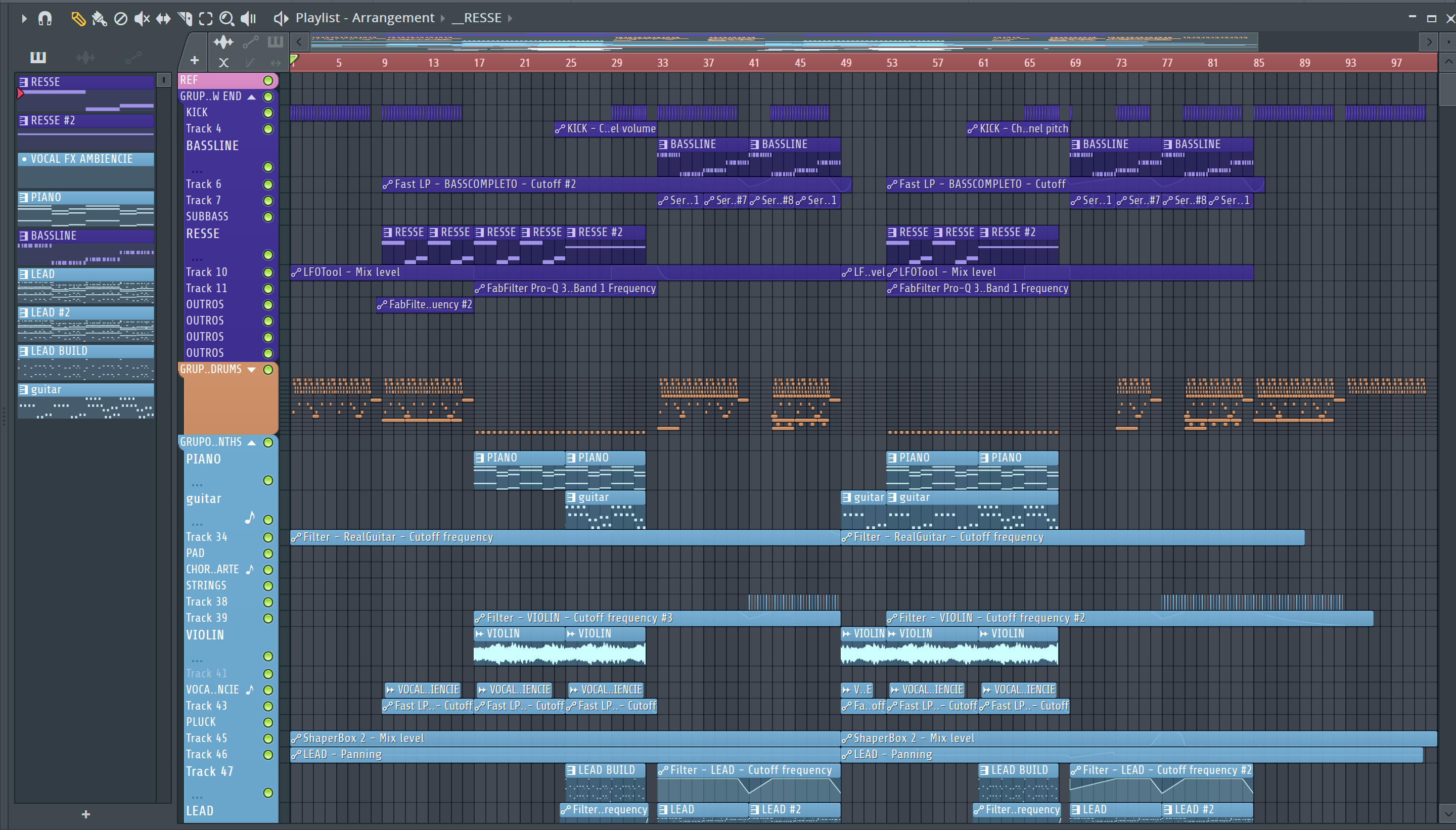Expand the GRUP..DRUMS group
The height and width of the screenshot is (830, 1456).
(x=251, y=370)
